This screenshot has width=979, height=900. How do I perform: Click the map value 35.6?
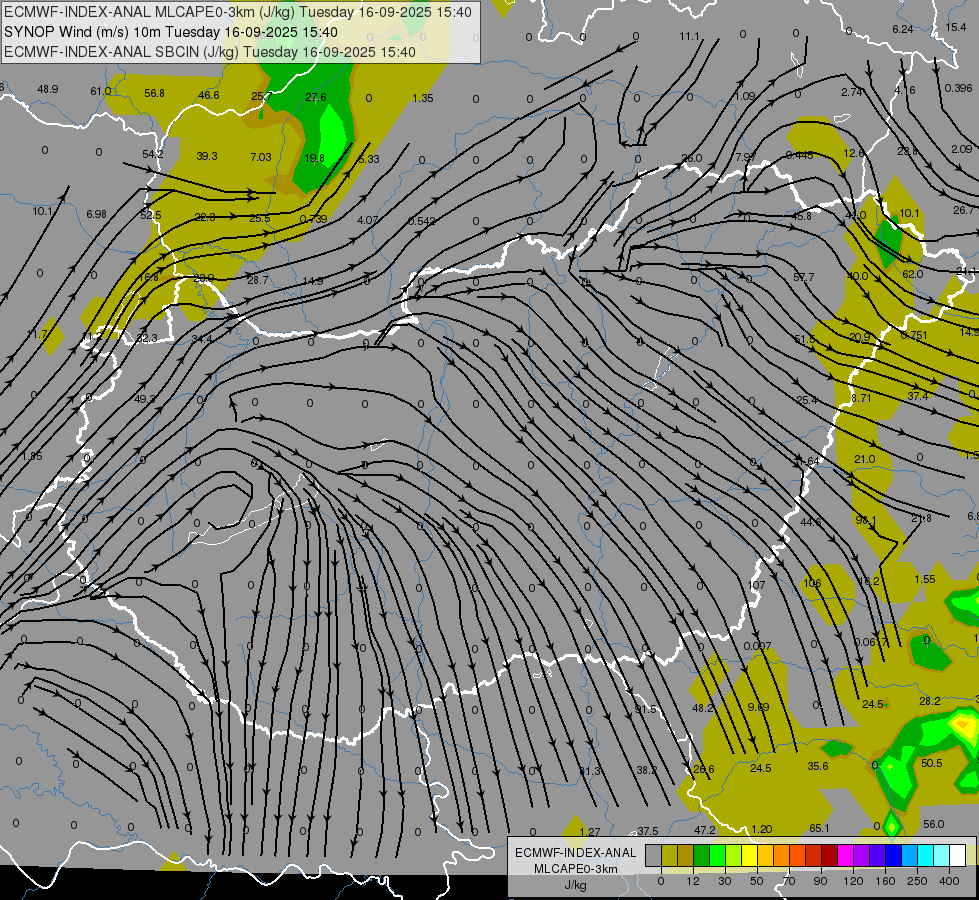coord(817,766)
